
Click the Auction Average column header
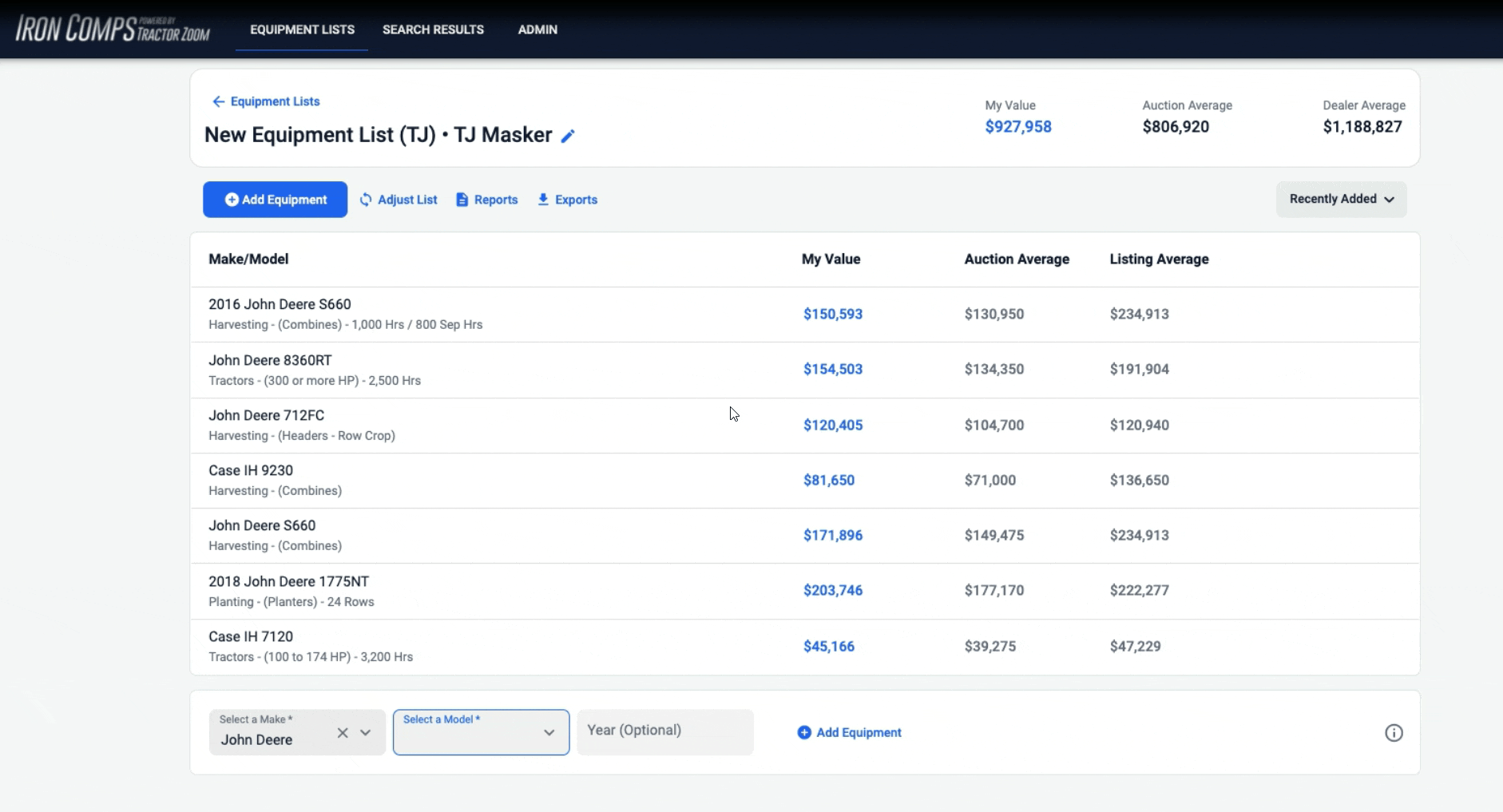click(x=1017, y=259)
